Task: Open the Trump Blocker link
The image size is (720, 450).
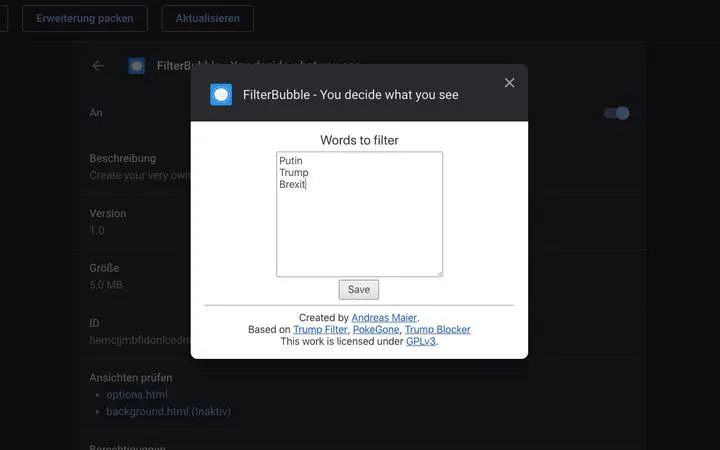Action: coord(438,330)
